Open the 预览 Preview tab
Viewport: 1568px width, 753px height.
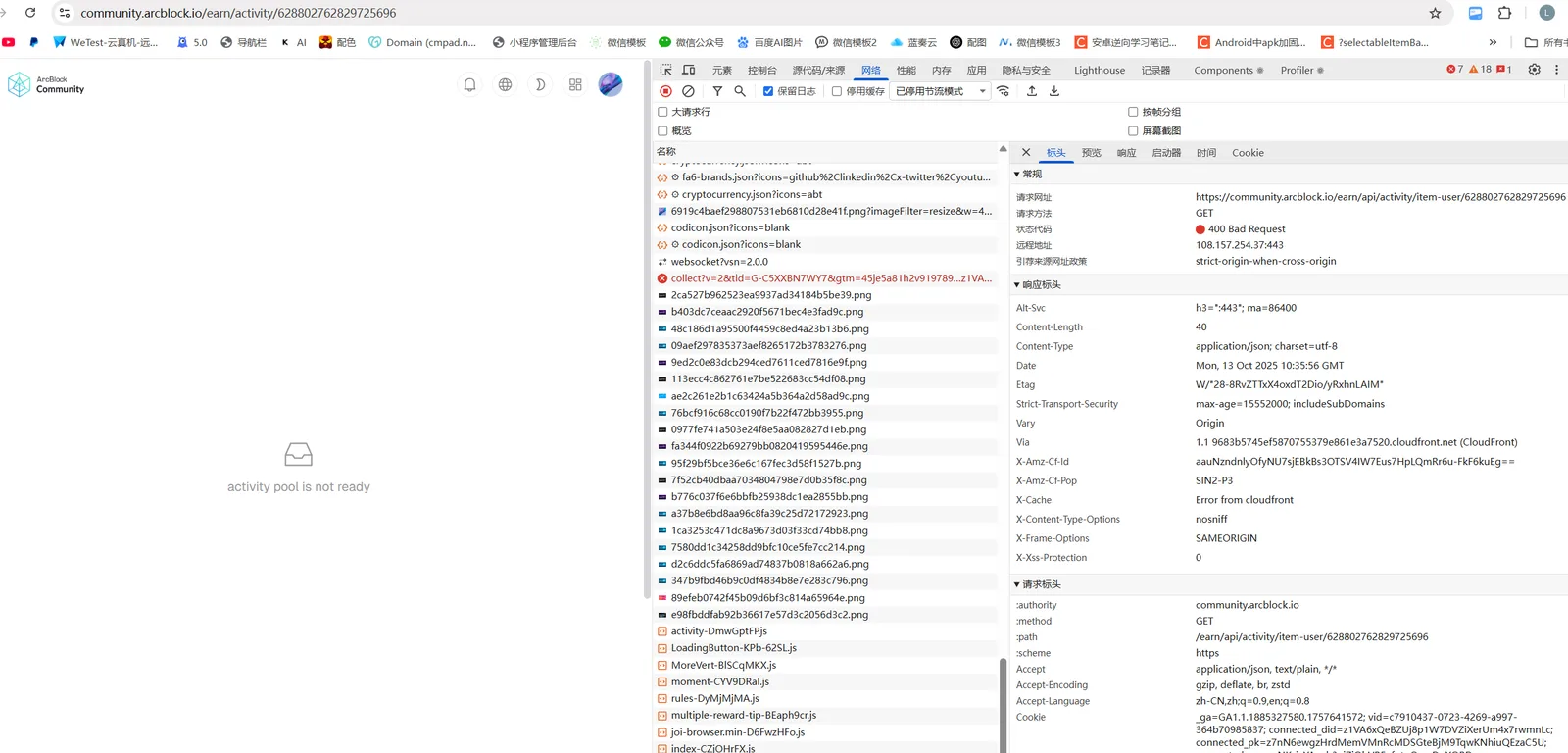point(1092,153)
